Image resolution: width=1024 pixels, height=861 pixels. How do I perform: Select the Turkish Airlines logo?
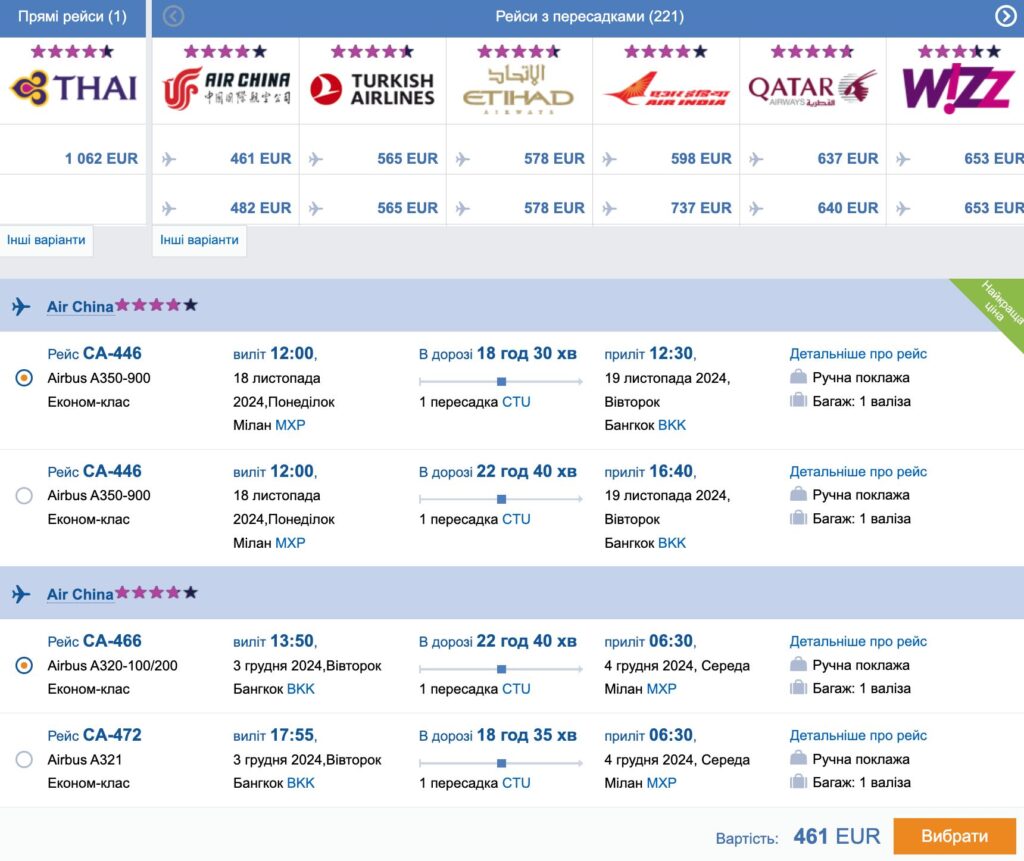point(372,89)
